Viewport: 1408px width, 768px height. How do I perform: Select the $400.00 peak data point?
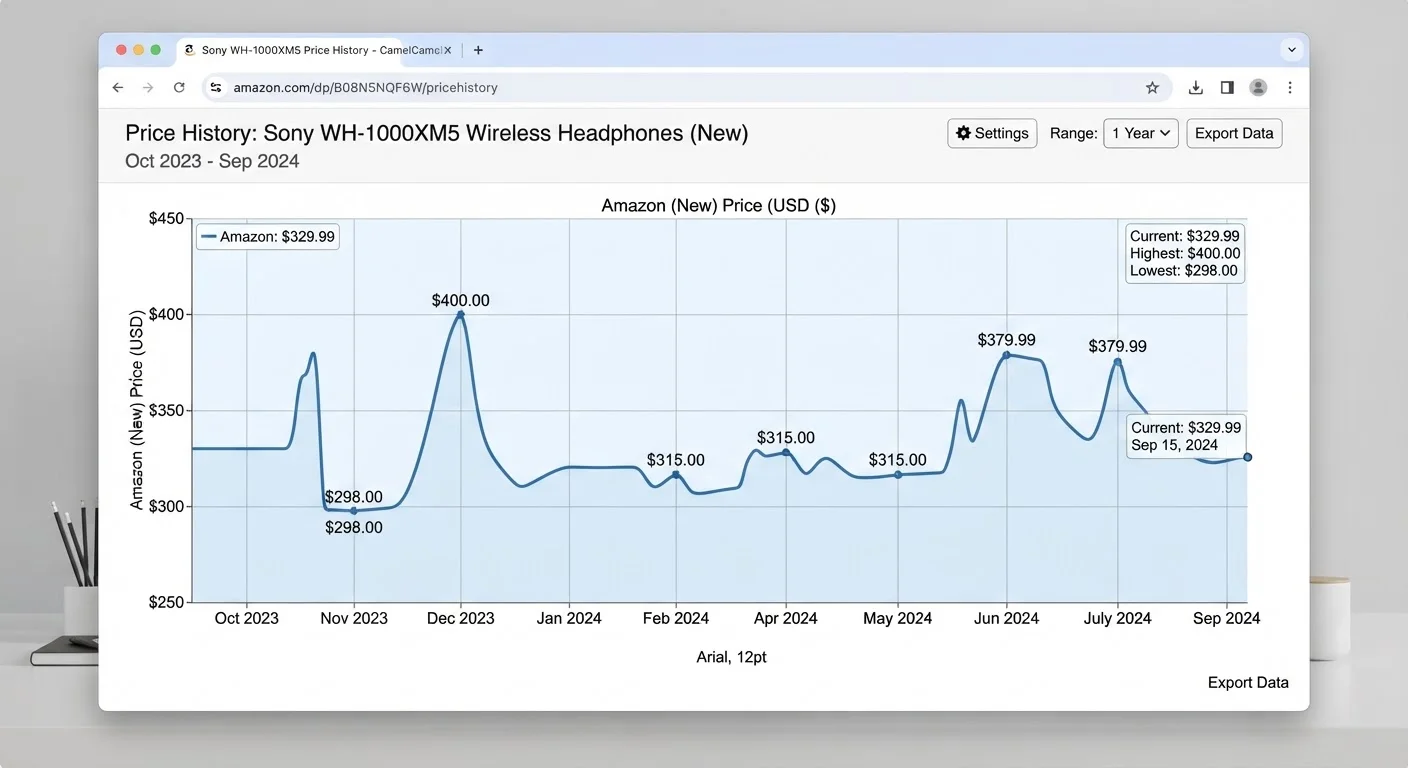460,314
